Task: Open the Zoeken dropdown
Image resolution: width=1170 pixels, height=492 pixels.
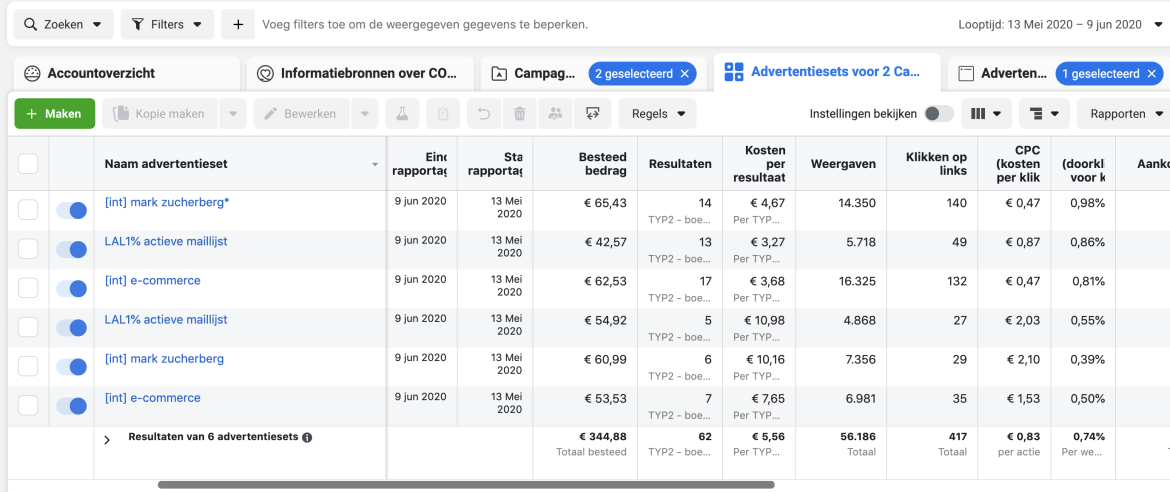Action: [x=63, y=25]
